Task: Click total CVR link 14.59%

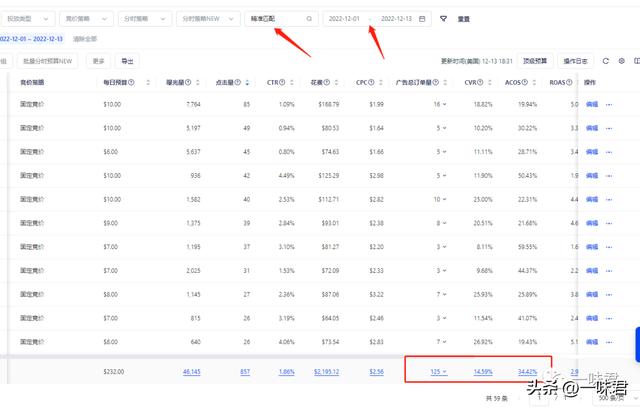Action: (483, 372)
